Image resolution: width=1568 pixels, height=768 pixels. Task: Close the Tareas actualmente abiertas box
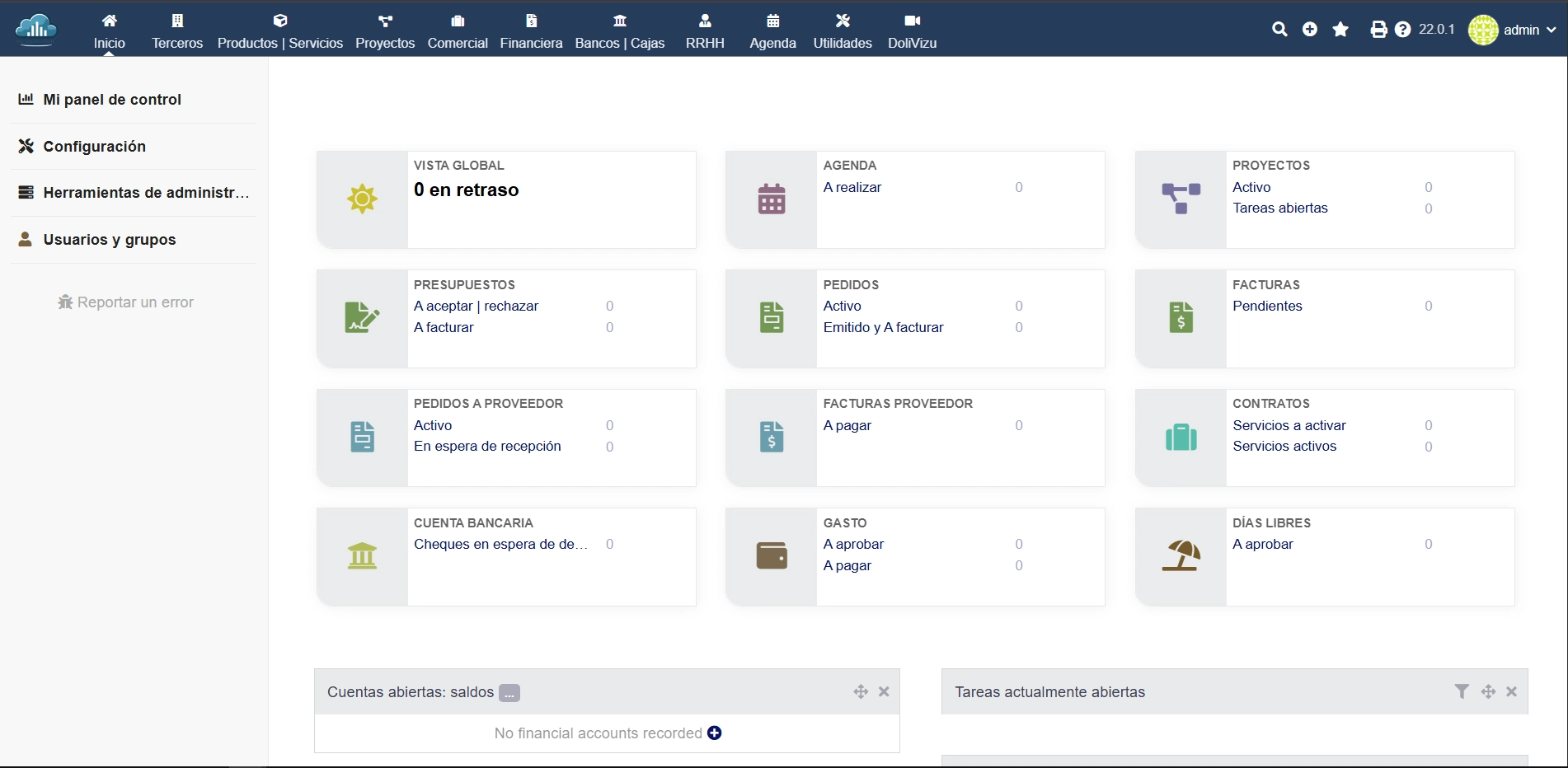1512,691
